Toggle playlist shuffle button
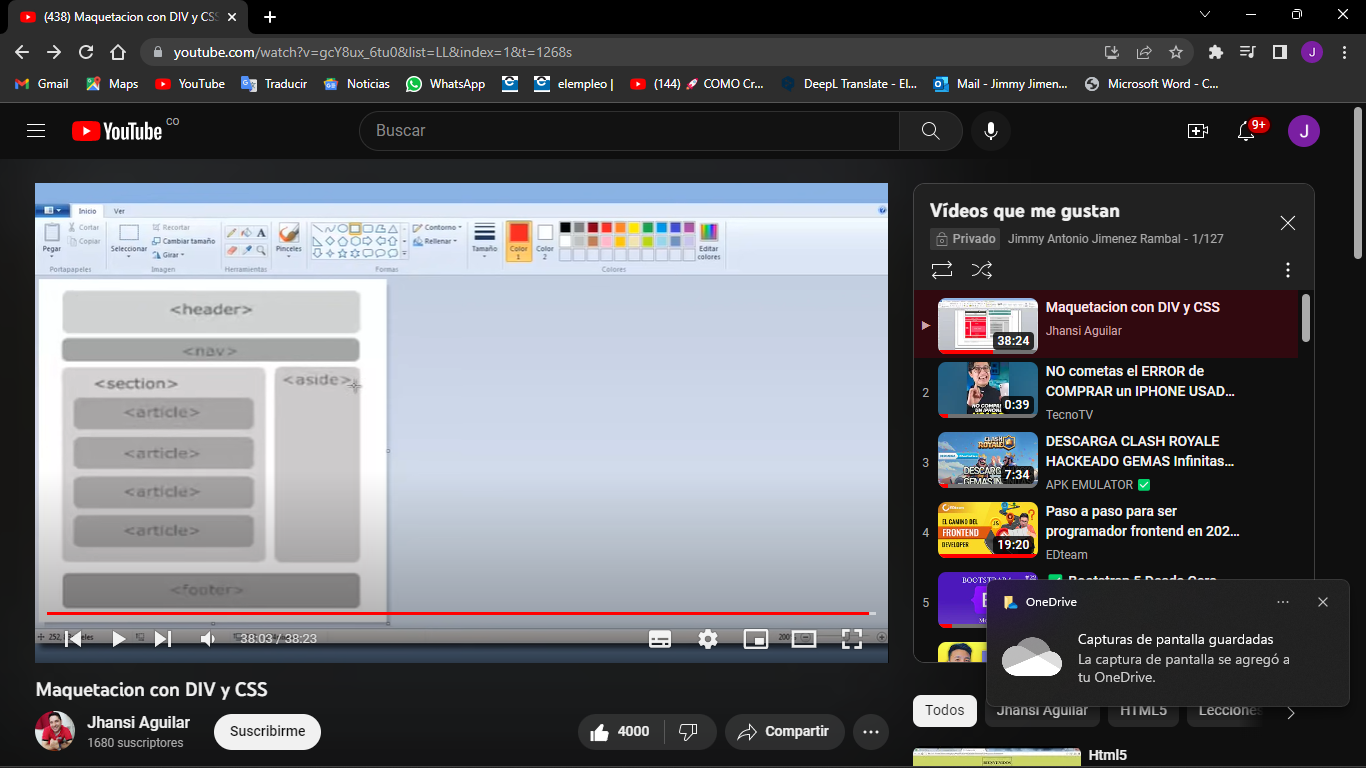1366x768 pixels. point(982,270)
